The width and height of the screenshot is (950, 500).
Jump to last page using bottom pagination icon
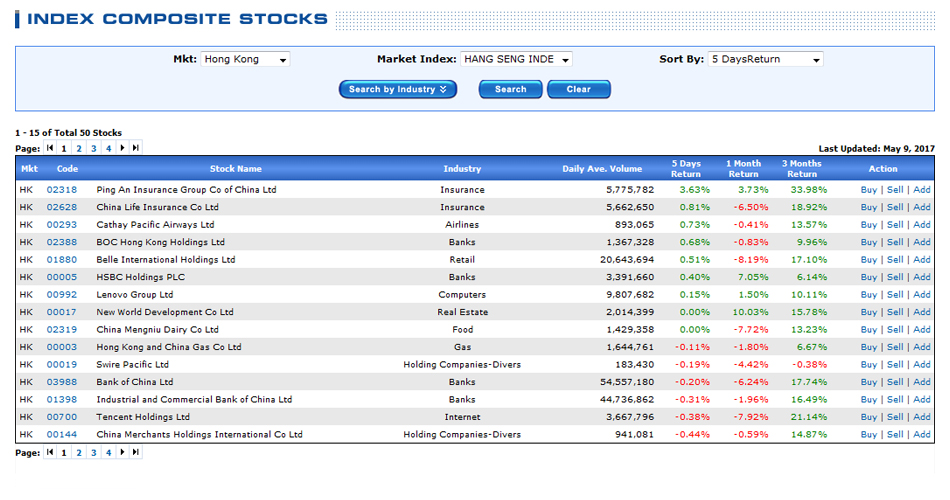pos(136,452)
